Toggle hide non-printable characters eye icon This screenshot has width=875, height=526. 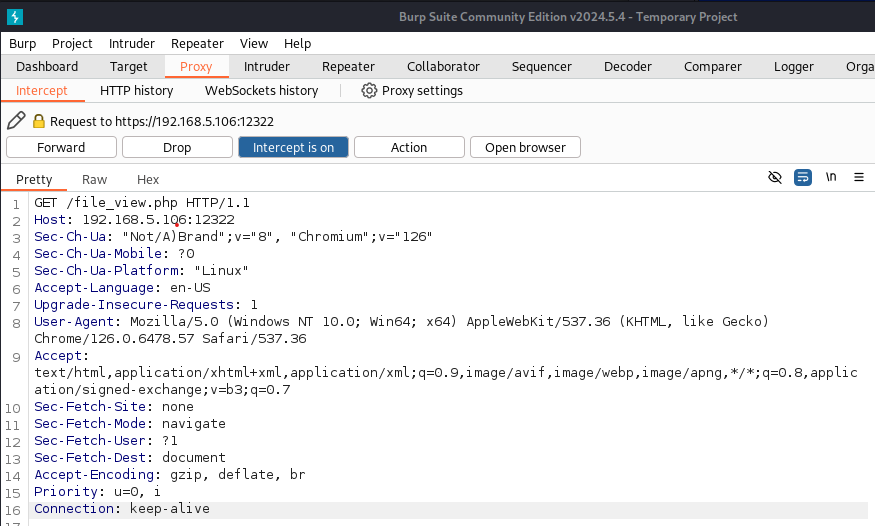[775, 177]
